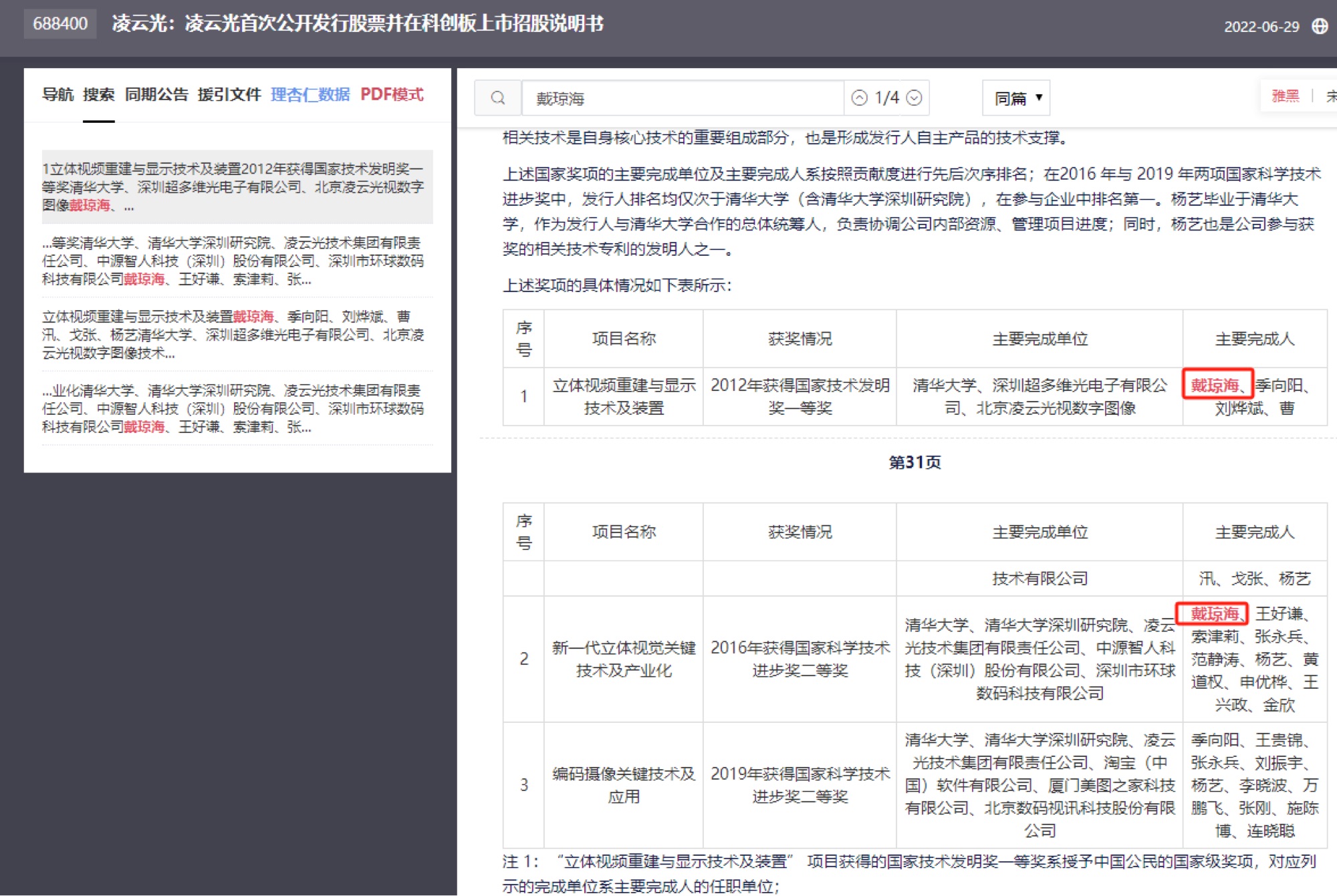
Task: Go to next search match arrow
Action: coord(914,98)
